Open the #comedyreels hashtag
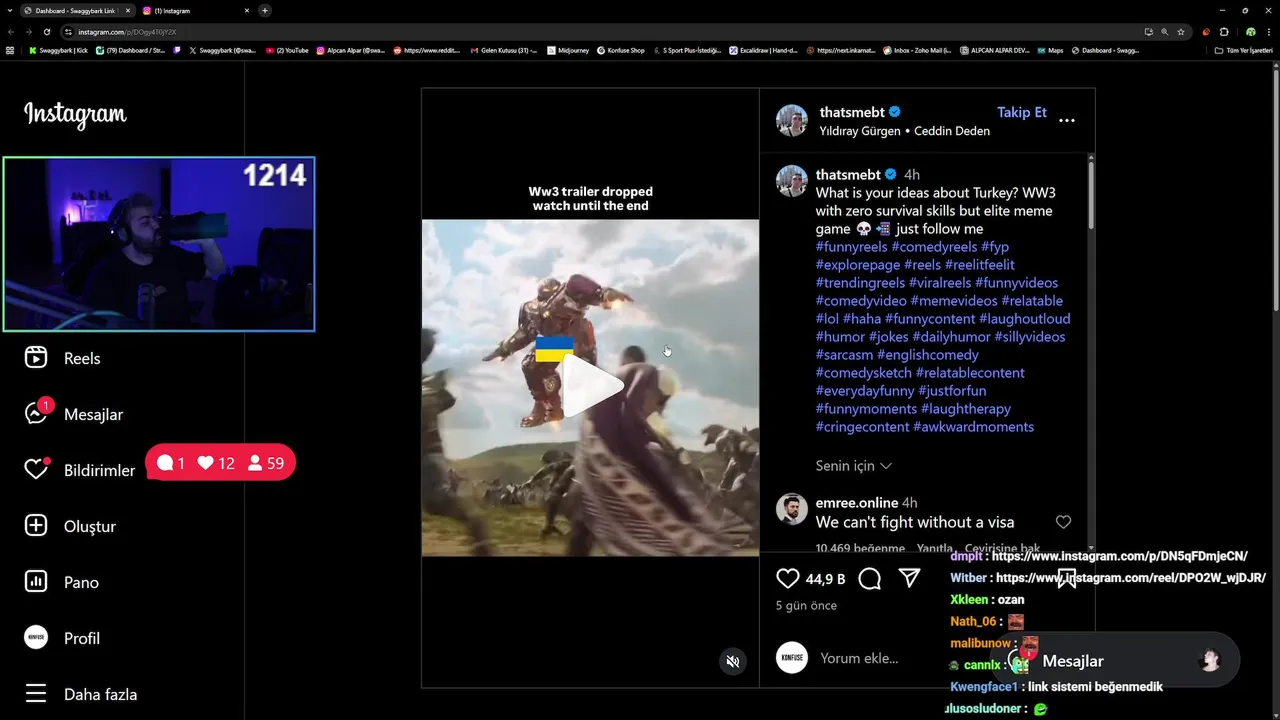1280x720 pixels. pos(934,247)
